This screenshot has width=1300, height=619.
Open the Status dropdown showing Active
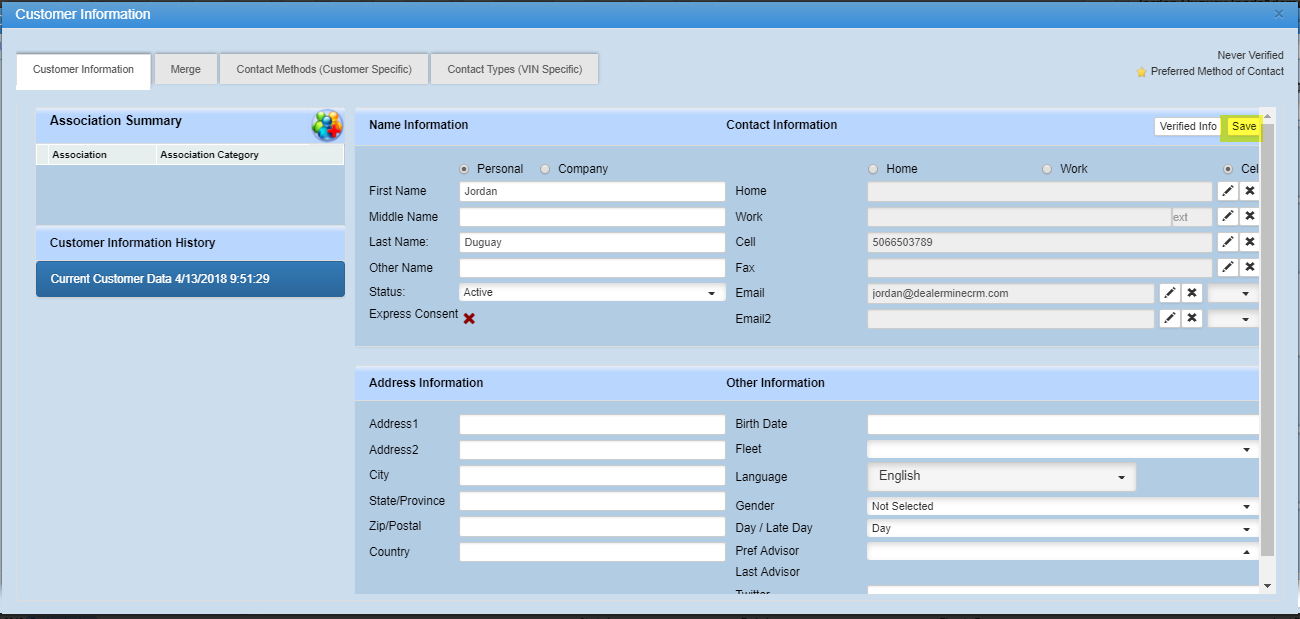592,293
